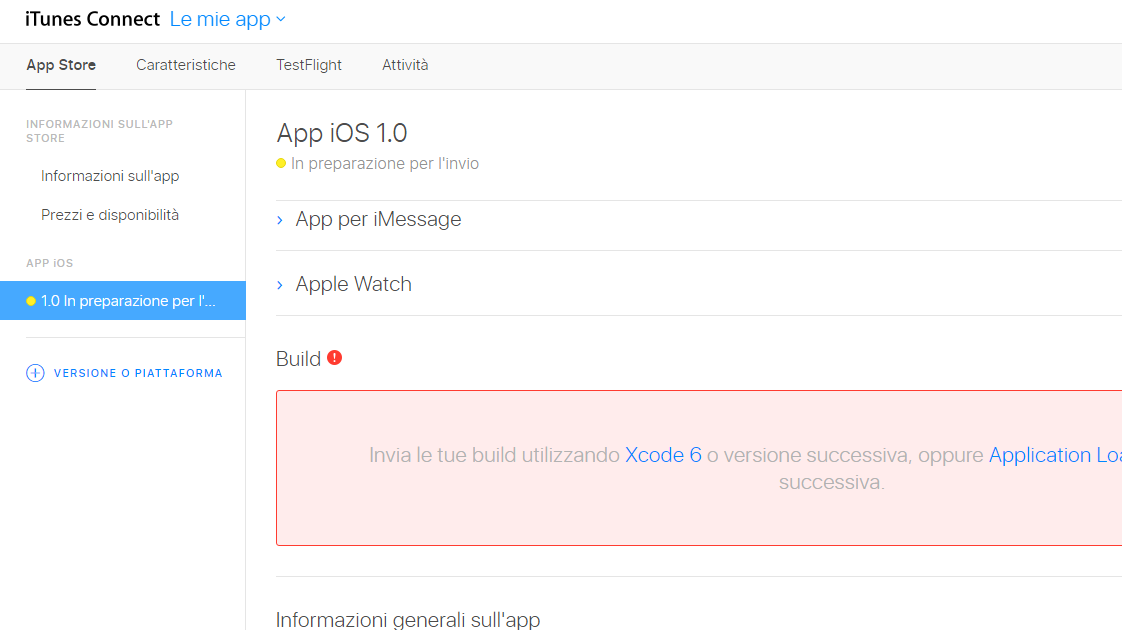Click the plus icon for Versione o Piattaforma
The width and height of the screenshot is (1122, 630).
[35, 373]
